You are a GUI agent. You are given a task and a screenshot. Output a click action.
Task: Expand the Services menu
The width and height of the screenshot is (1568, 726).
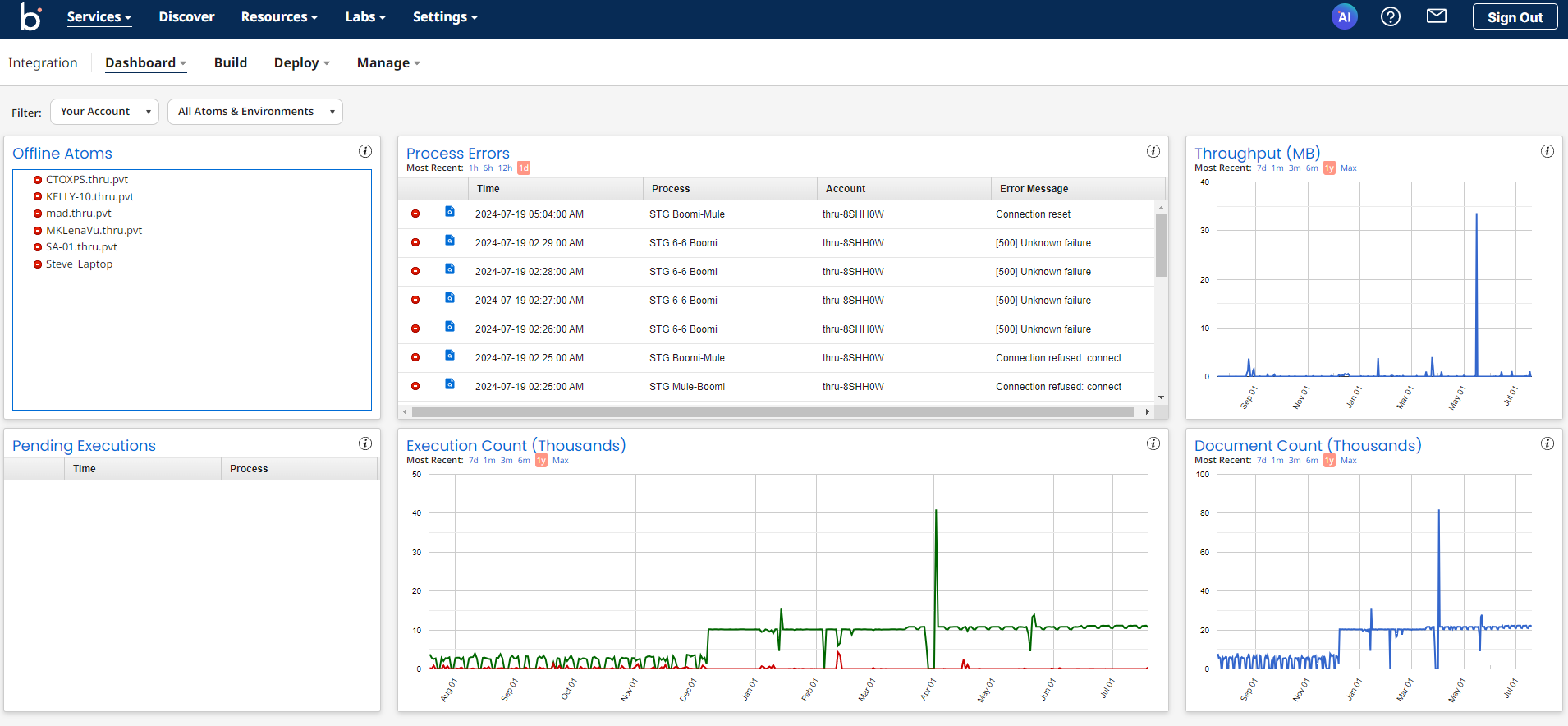pyautogui.click(x=99, y=17)
